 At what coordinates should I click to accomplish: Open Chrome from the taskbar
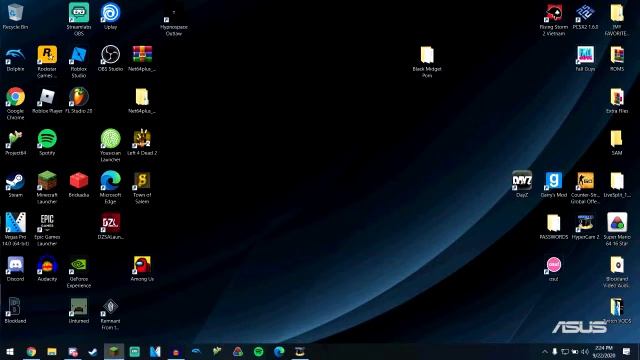[x=31, y=351]
